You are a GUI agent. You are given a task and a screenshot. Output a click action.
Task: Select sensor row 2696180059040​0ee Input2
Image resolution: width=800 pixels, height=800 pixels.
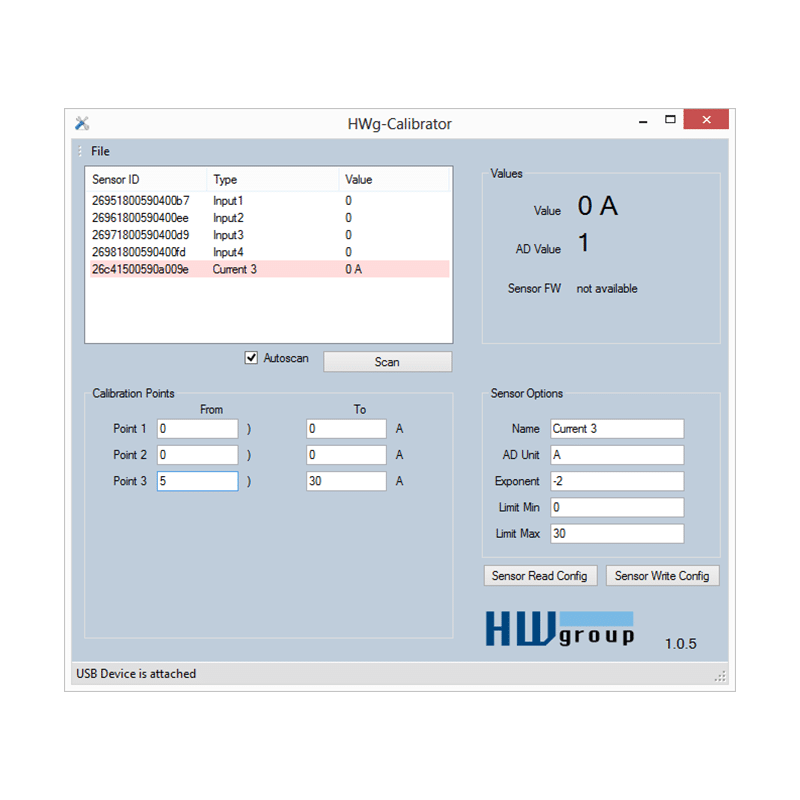(x=269, y=218)
